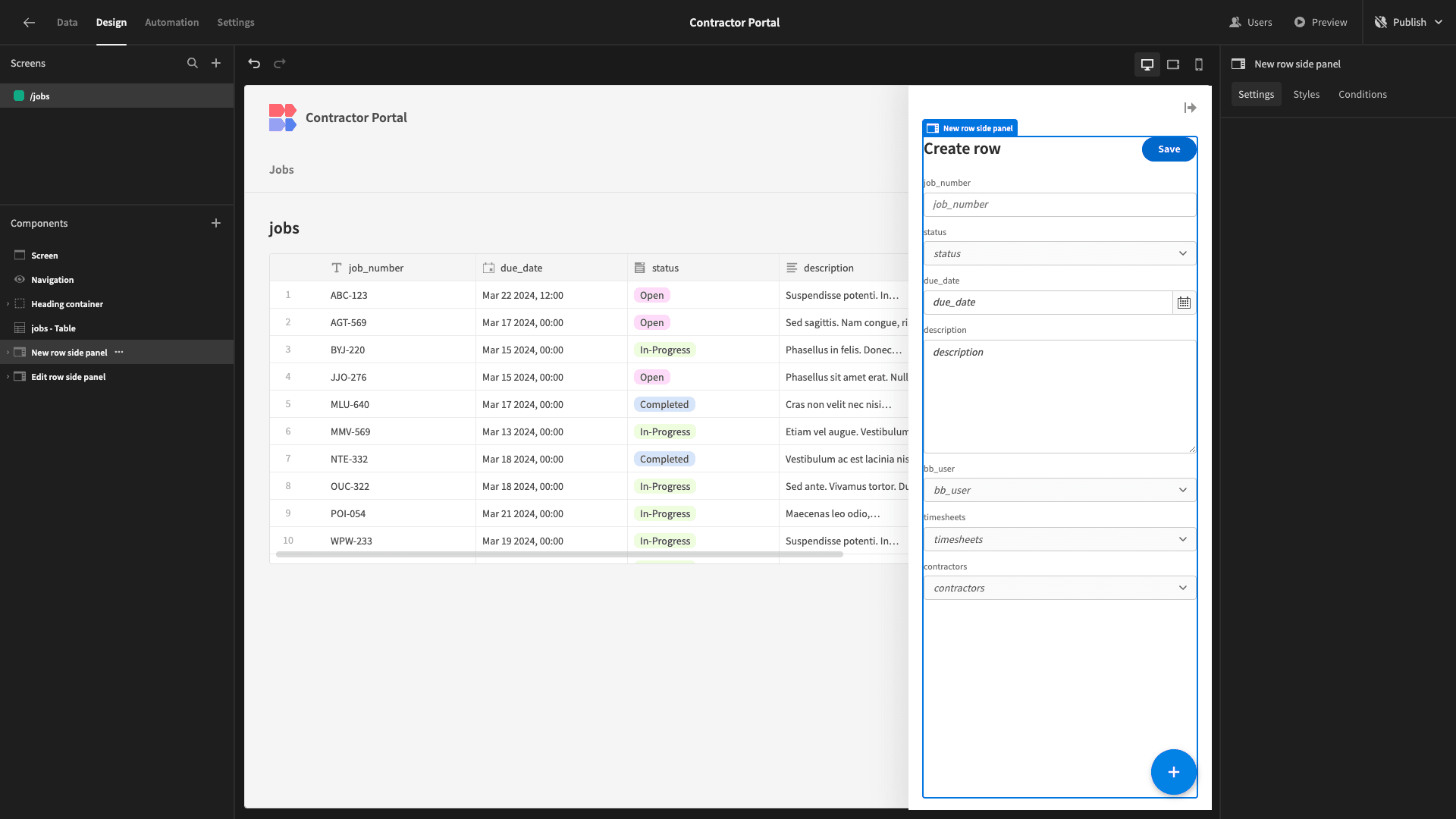This screenshot has width=1456, height=819.
Task: Click the status column header
Action: click(703, 268)
